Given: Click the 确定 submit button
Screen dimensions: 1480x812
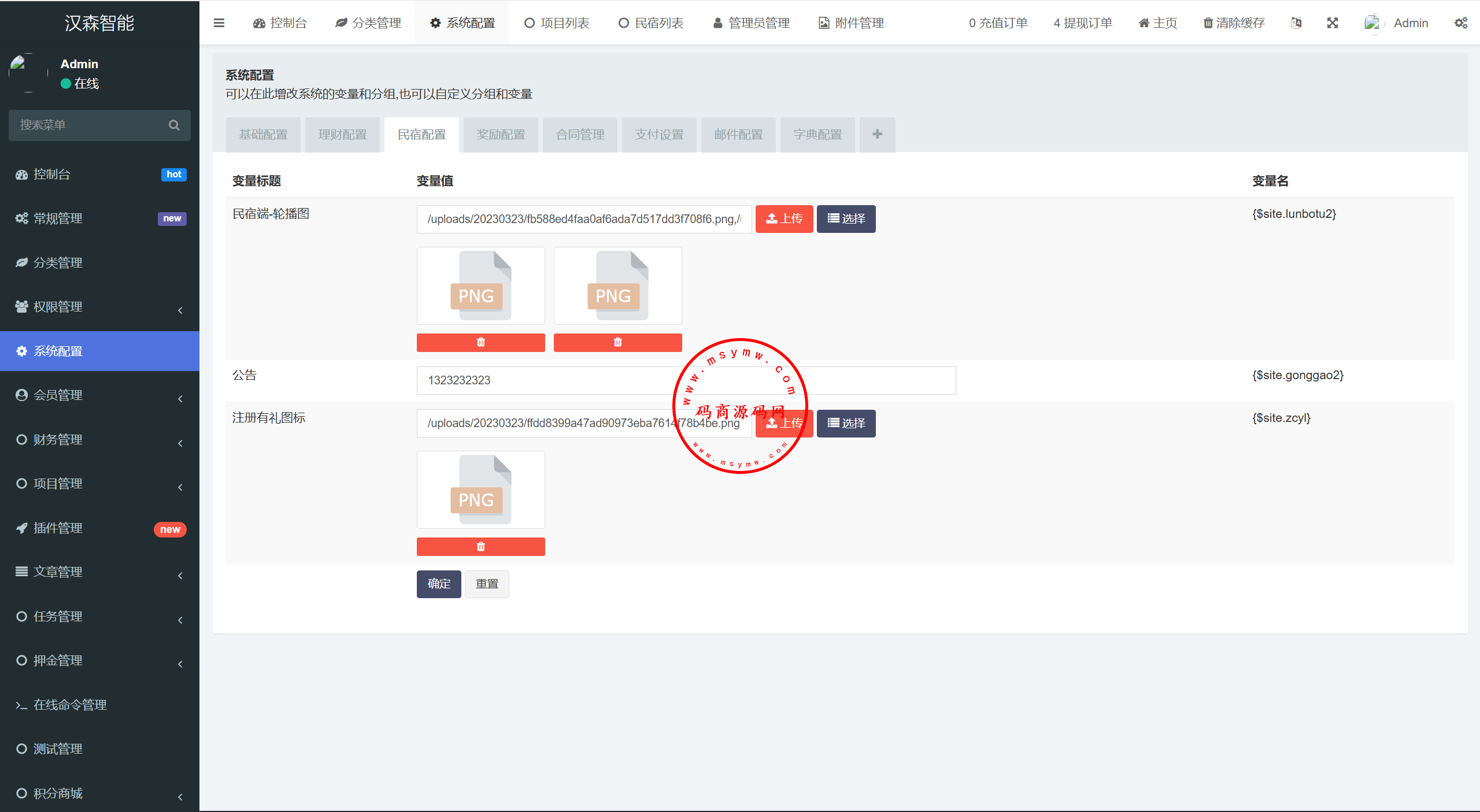Looking at the screenshot, I should (439, 584).
